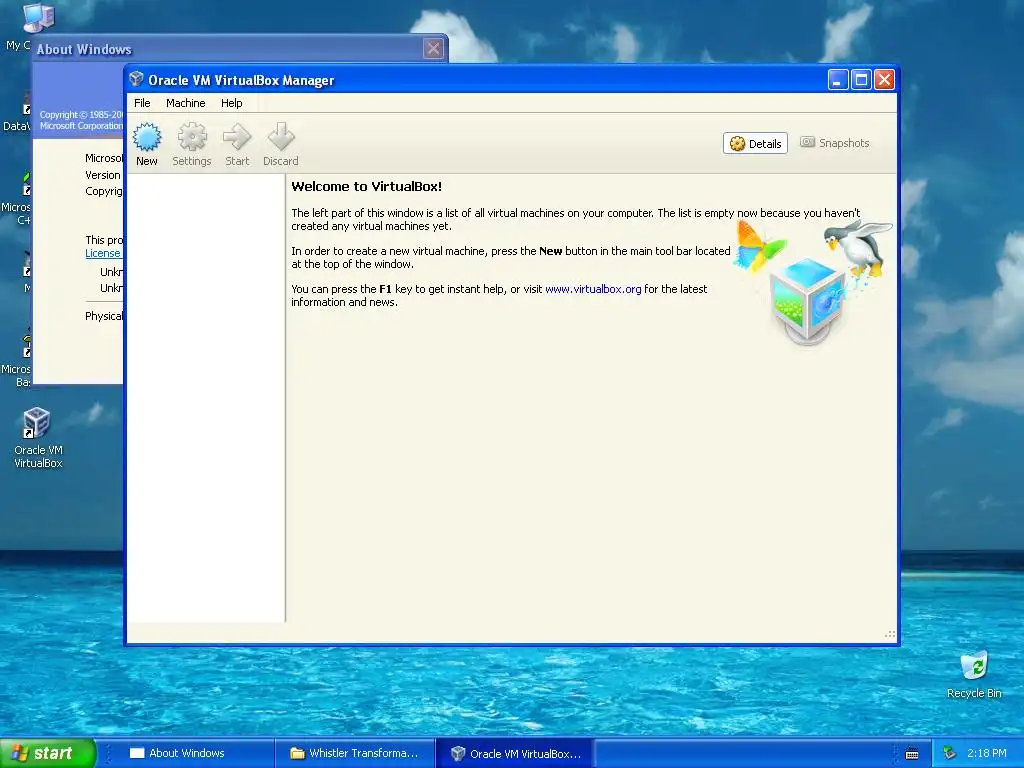Maximize the VirtualBox Manager window
The height and width of the screenshot is (768, 1024).
tap(861, 80)
